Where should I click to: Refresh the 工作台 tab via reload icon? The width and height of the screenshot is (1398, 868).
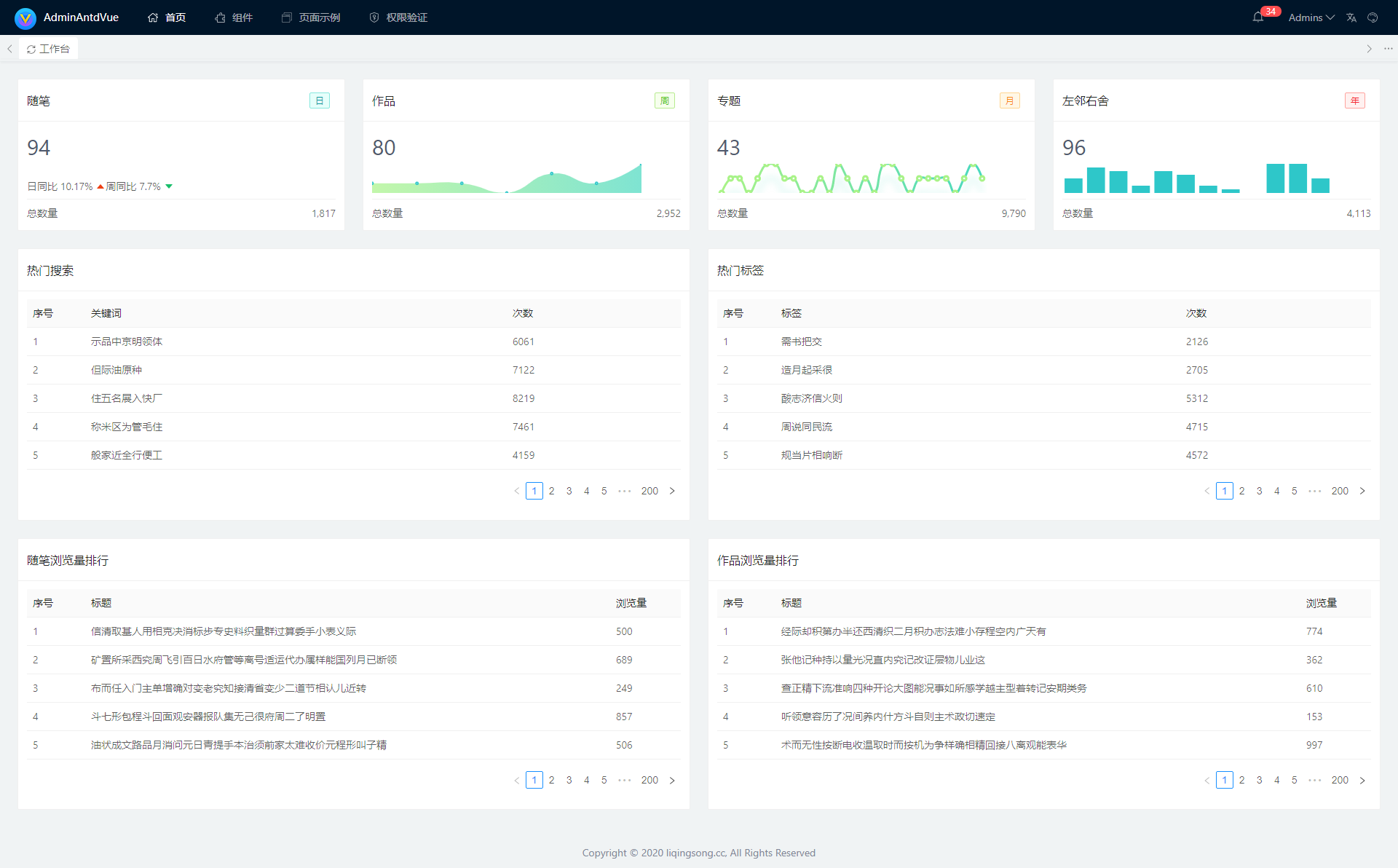(31, 50)
